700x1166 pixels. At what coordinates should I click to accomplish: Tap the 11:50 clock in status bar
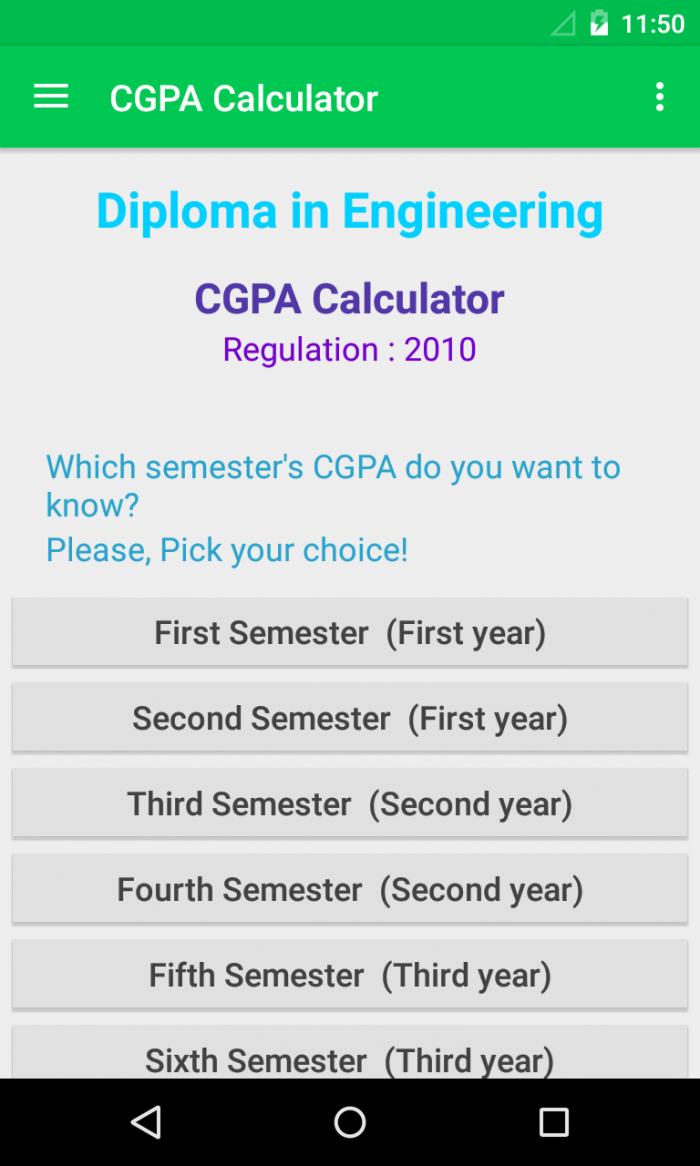653,23
